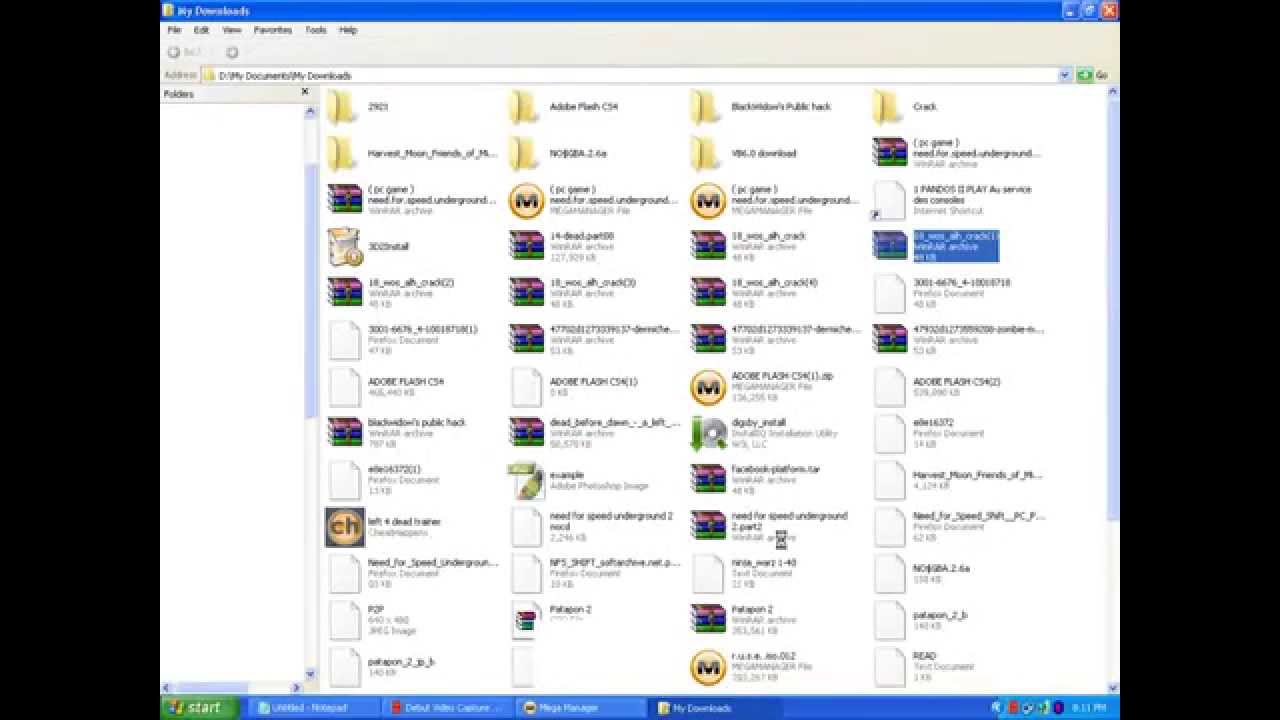Click the Back toolbar button
The height and width of the screenshot is (720, 1280).
185,52
